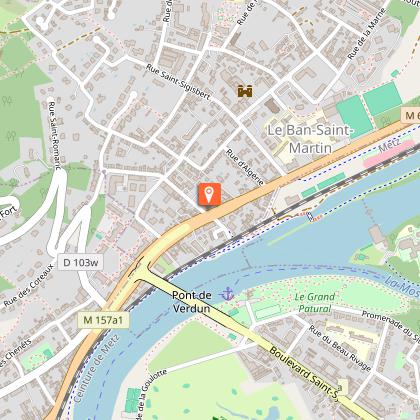
Task: Click the Rue des Coteaux label
Action: [29, 285]
